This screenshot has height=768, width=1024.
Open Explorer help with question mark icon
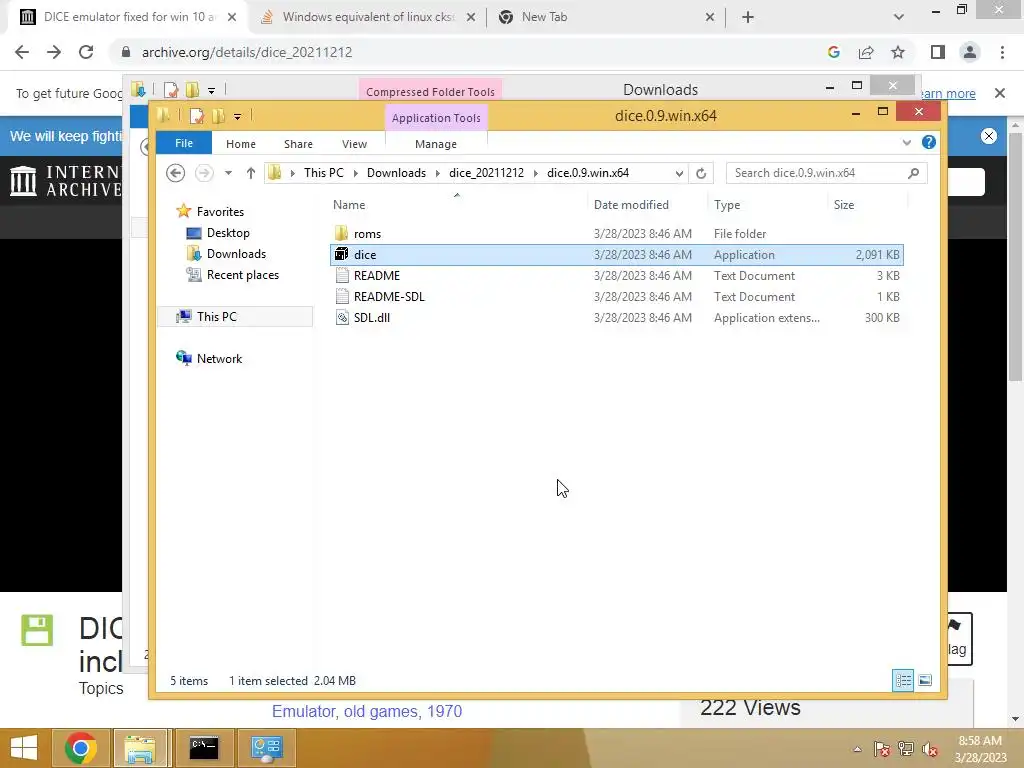coord(929,142)
